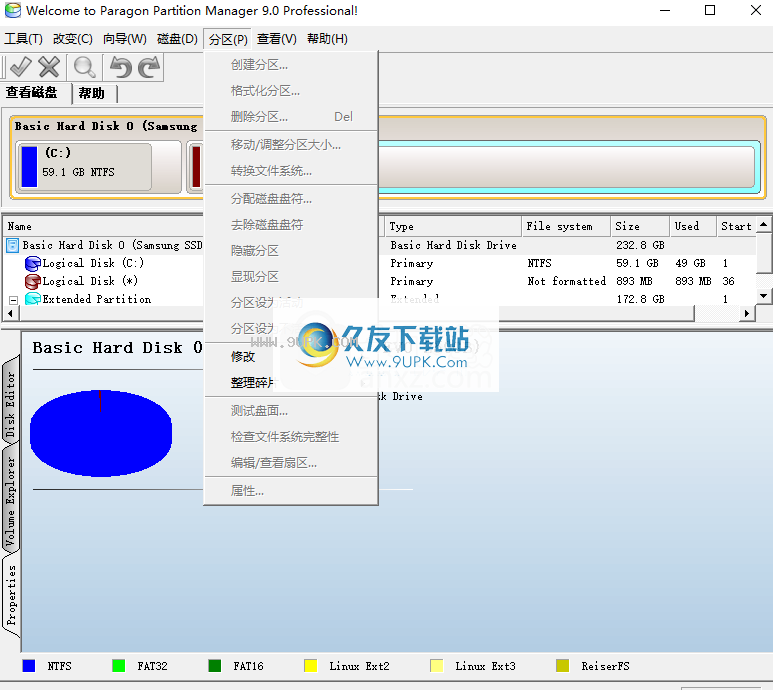Click the FAT16 dark green legend swatch
The width and height of the screenshot is (773, 690).
pos(214,666)
